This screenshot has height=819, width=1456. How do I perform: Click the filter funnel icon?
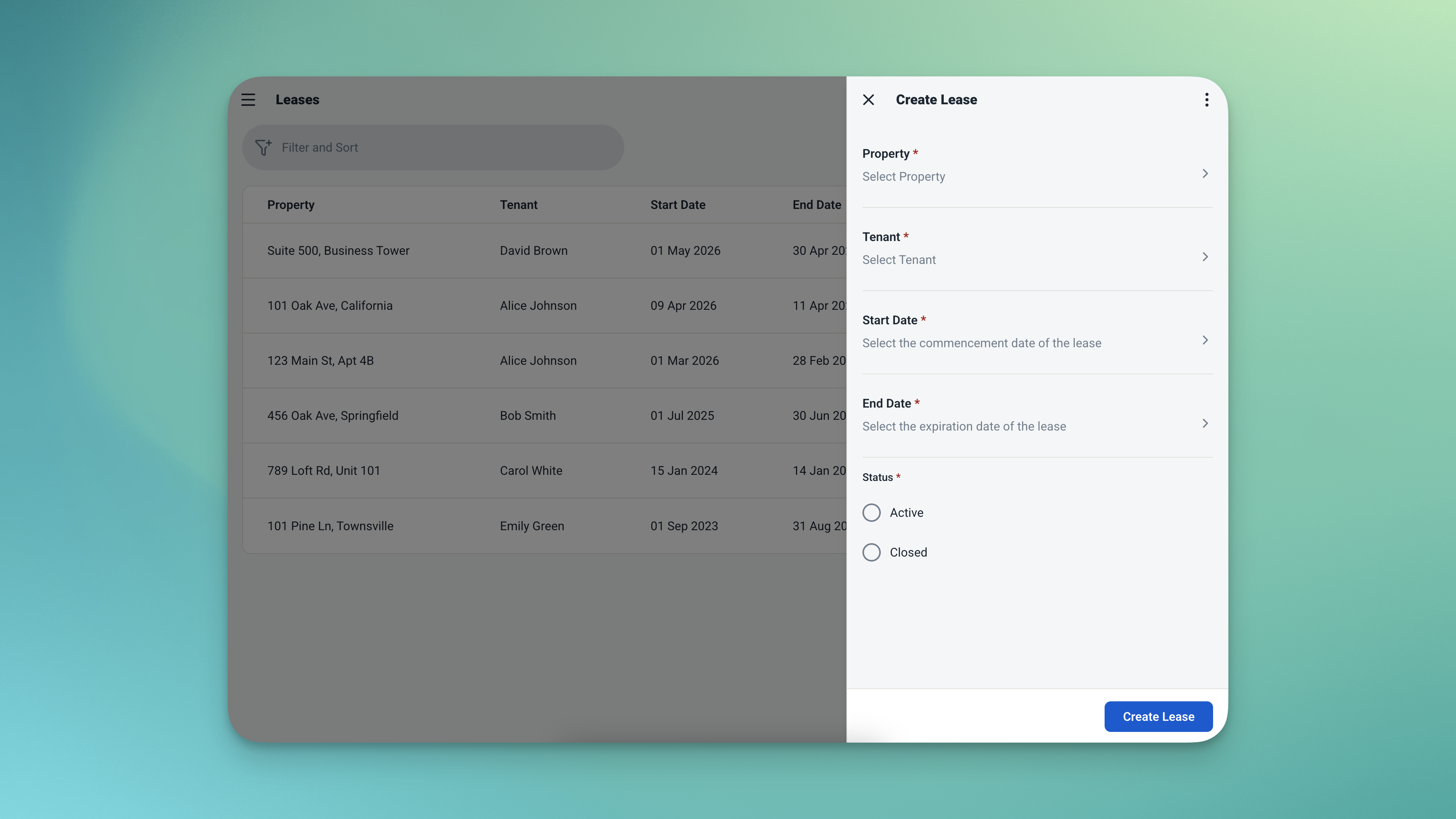click(263, 147)
